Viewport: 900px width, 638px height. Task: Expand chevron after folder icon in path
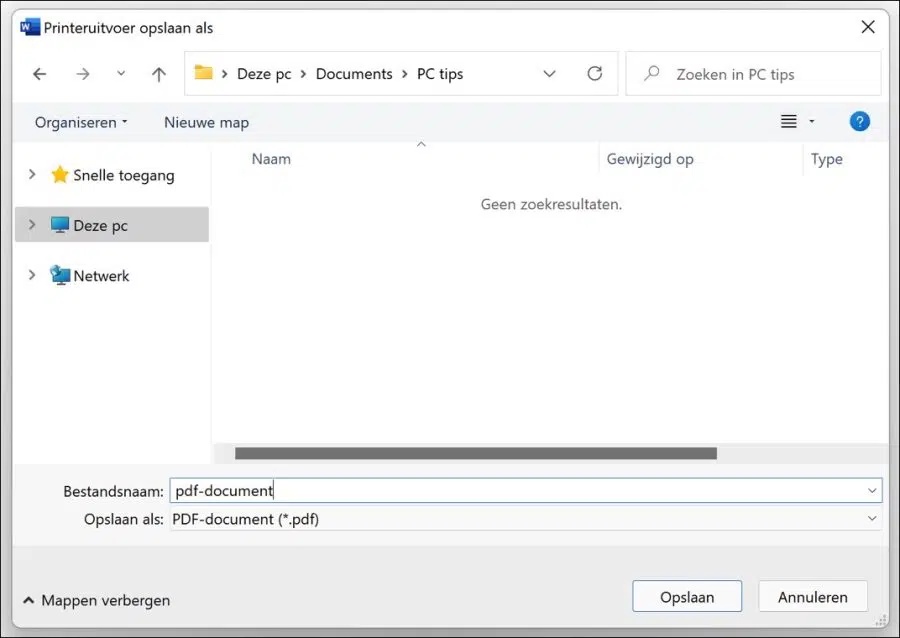(224, 74)
